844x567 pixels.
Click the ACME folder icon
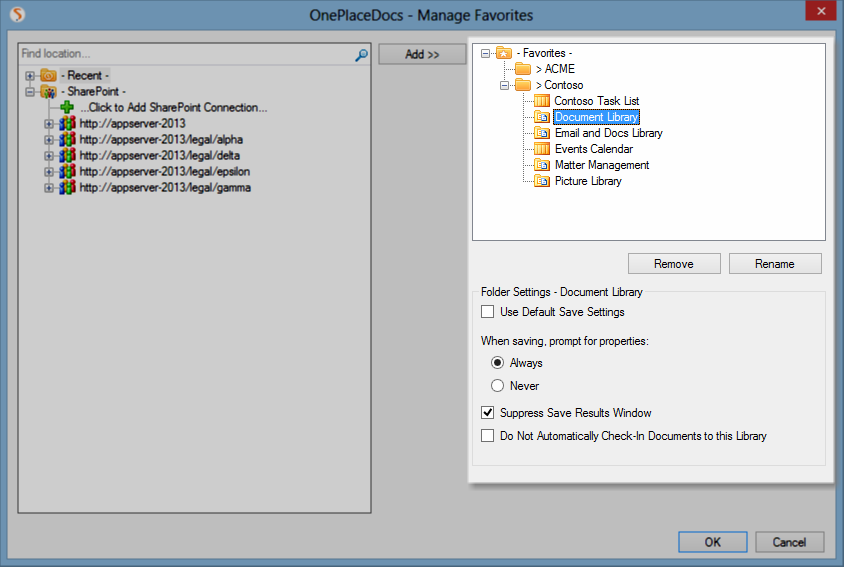[x=523, y=69]
